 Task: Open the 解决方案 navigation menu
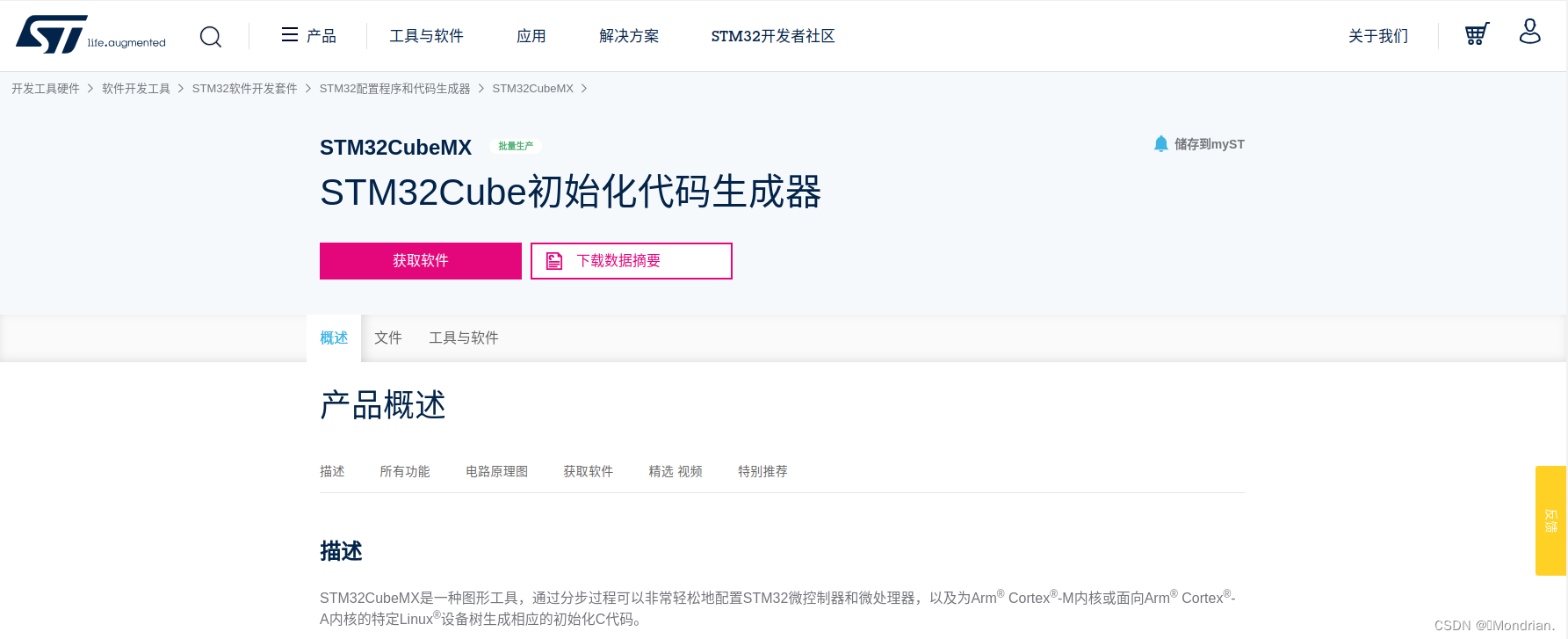point(629,36)
